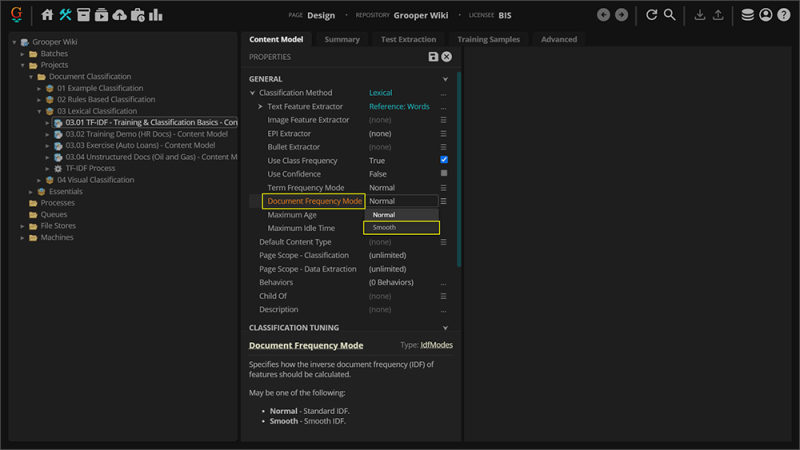Screen dimensions: 800x450
Task: Click the cloud upload icon in toolbar
Action: [119, 15]
